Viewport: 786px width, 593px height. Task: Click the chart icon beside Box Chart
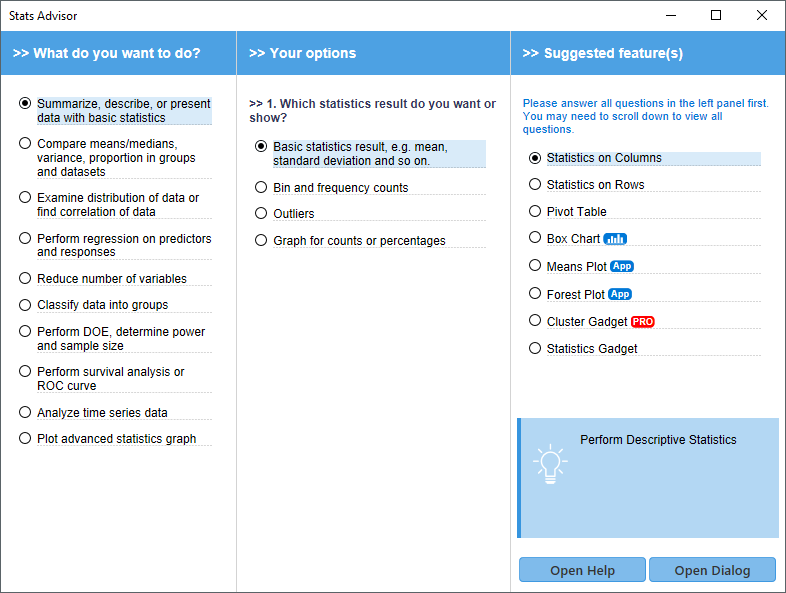615,239
